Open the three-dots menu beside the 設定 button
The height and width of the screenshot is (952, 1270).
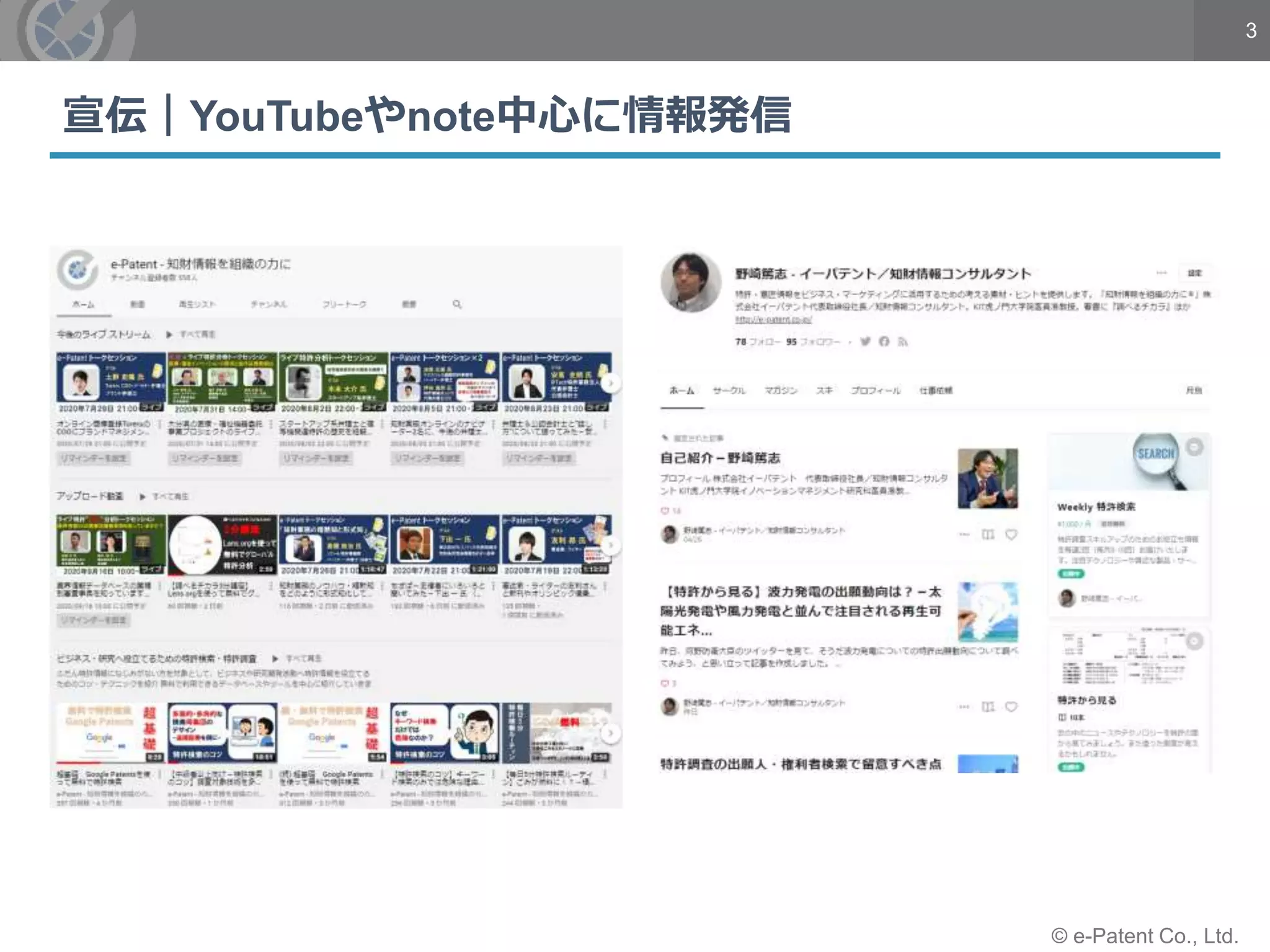[1161, 273]
